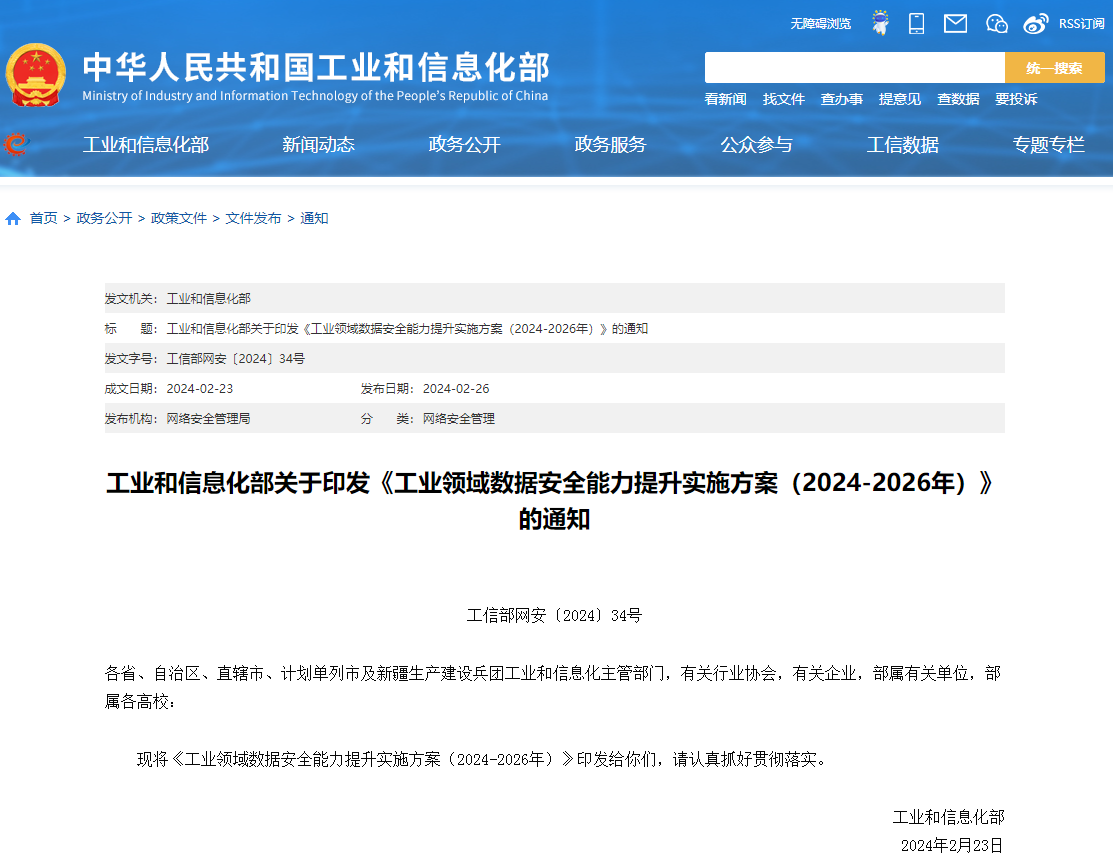Click the email envelope icon
The image size is (1113, 857).
coord(955,23)
